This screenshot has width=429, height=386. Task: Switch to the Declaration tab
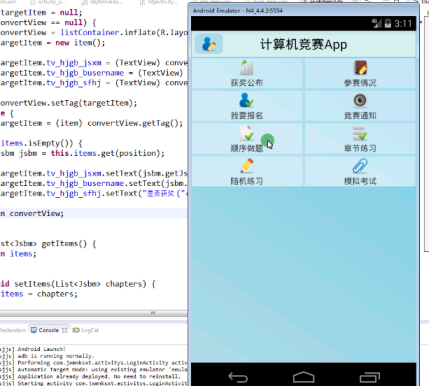point(13,330)
